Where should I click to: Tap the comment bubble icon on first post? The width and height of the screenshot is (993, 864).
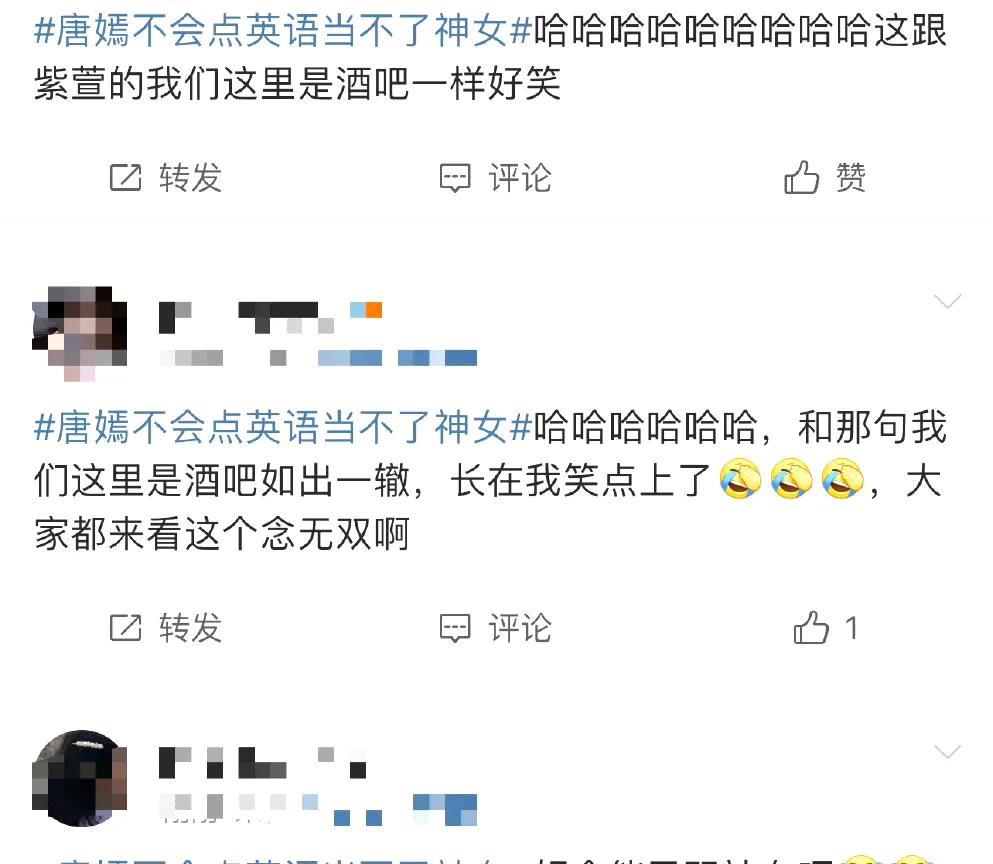[x=455, y=178]
